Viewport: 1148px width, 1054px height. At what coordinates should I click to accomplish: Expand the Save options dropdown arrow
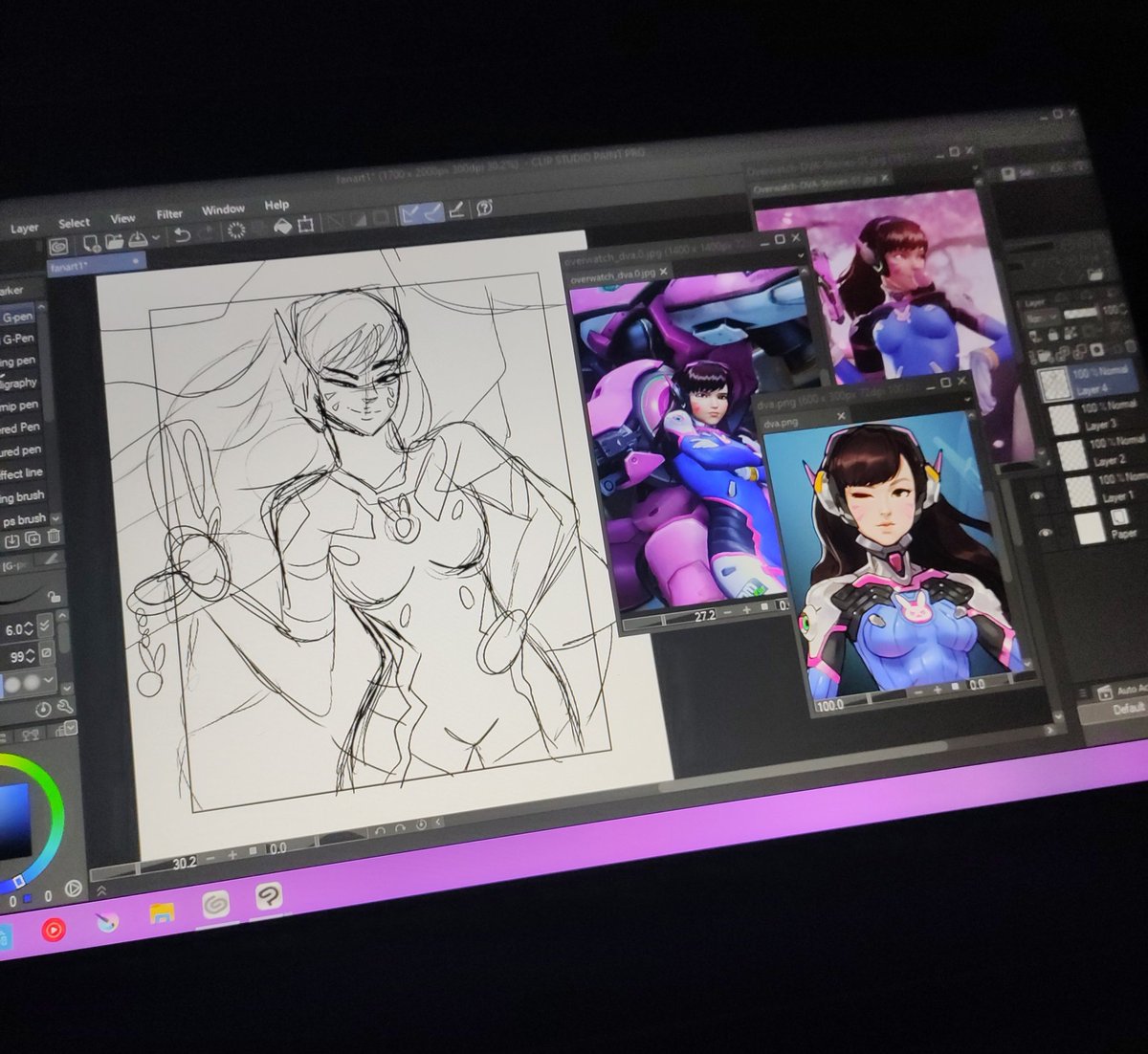click(156, 239)
